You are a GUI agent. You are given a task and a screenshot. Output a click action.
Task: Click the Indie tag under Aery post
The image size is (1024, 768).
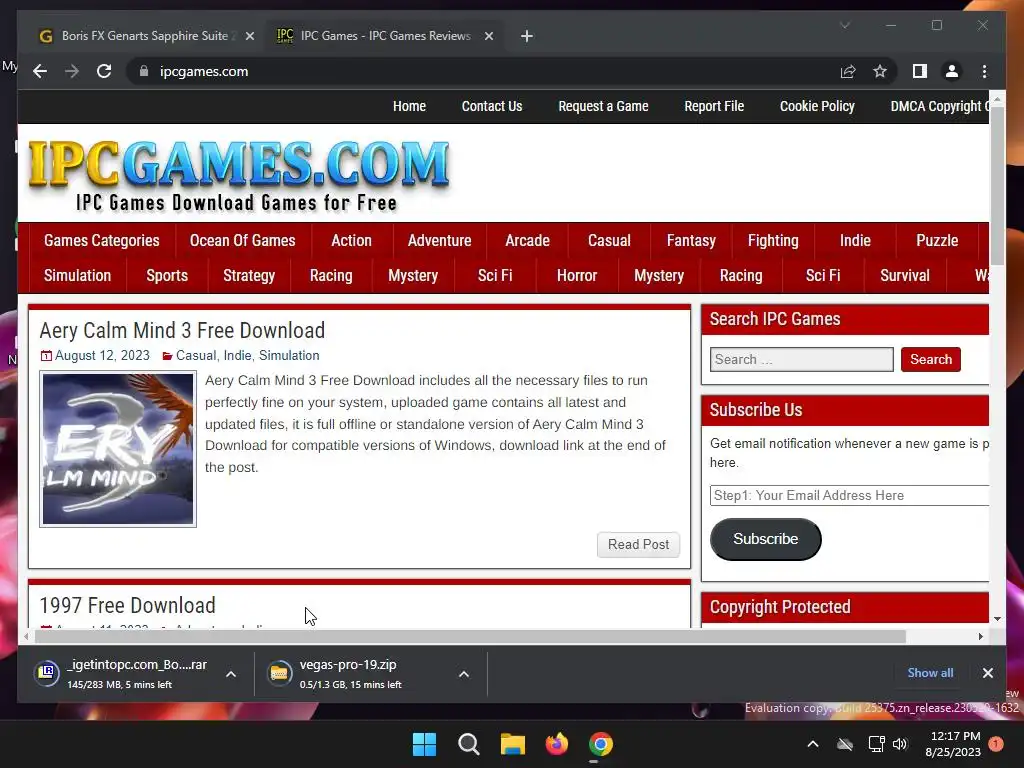click(x=237, y=356)
